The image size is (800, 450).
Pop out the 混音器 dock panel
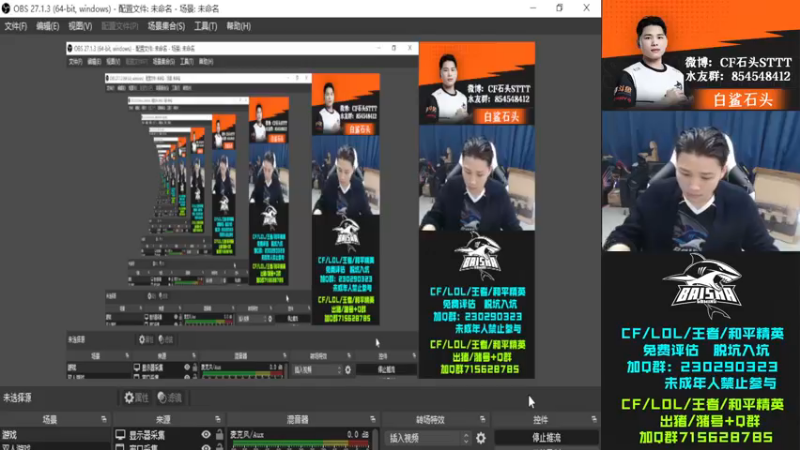tap(373, 419)
